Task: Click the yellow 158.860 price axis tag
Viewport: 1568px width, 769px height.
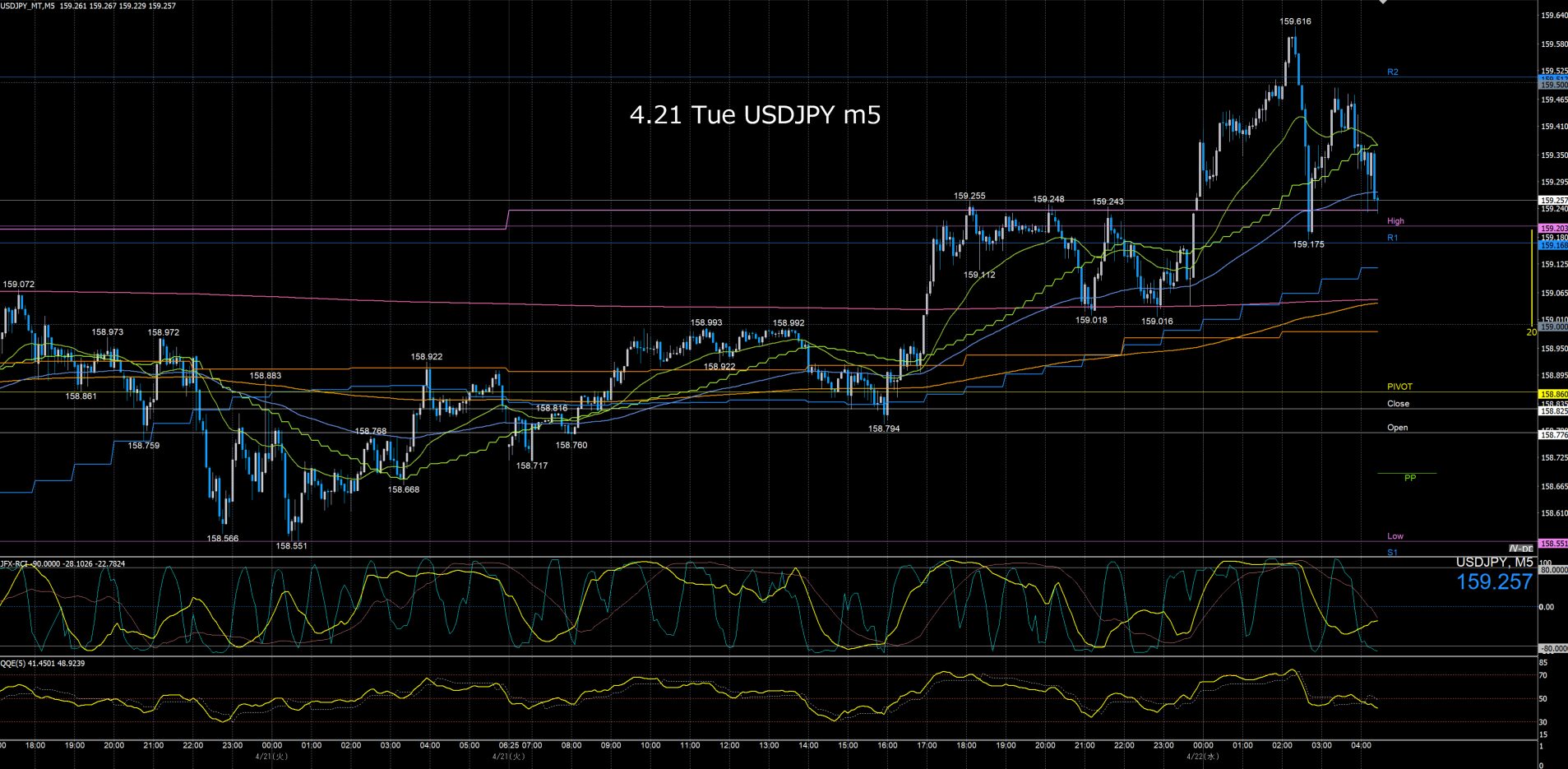Action: pos(1552,395)
